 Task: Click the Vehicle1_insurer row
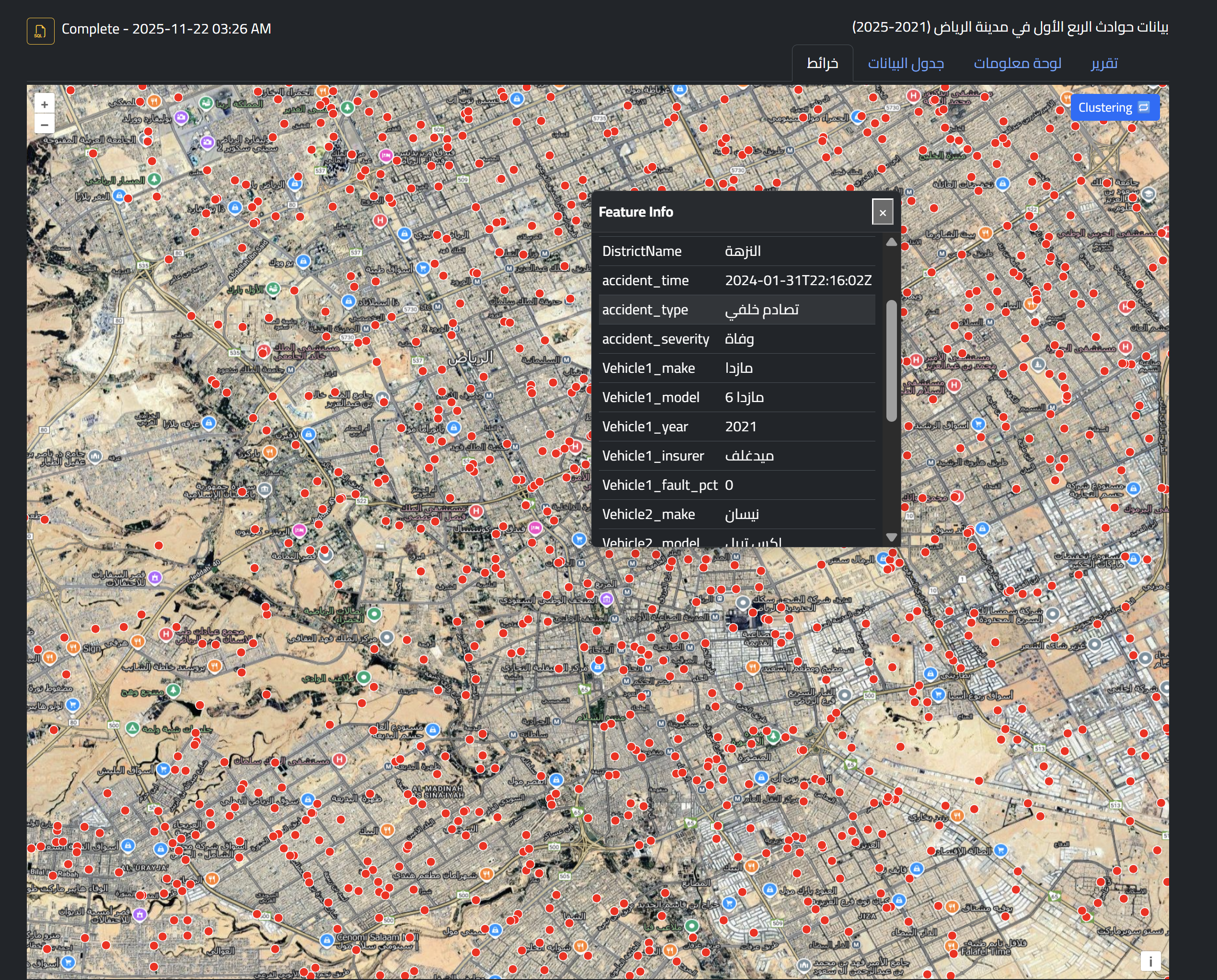(736, 456)
